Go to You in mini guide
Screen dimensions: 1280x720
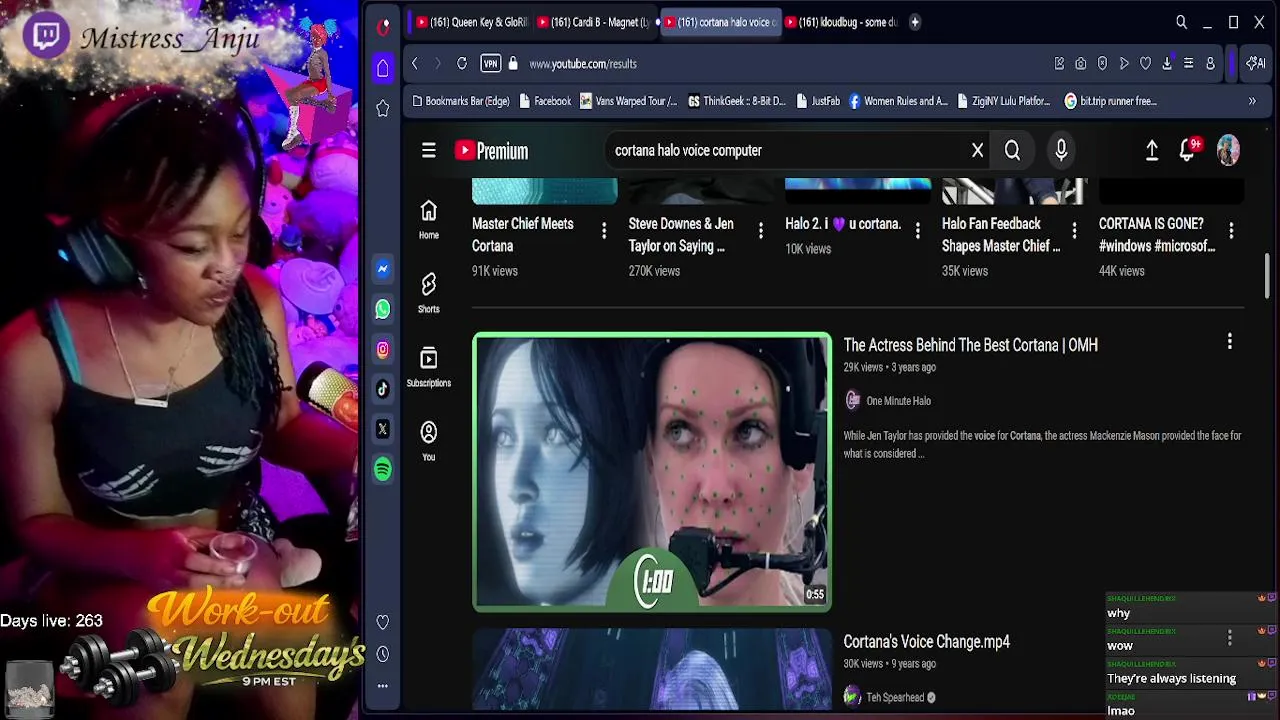(429, 441)
